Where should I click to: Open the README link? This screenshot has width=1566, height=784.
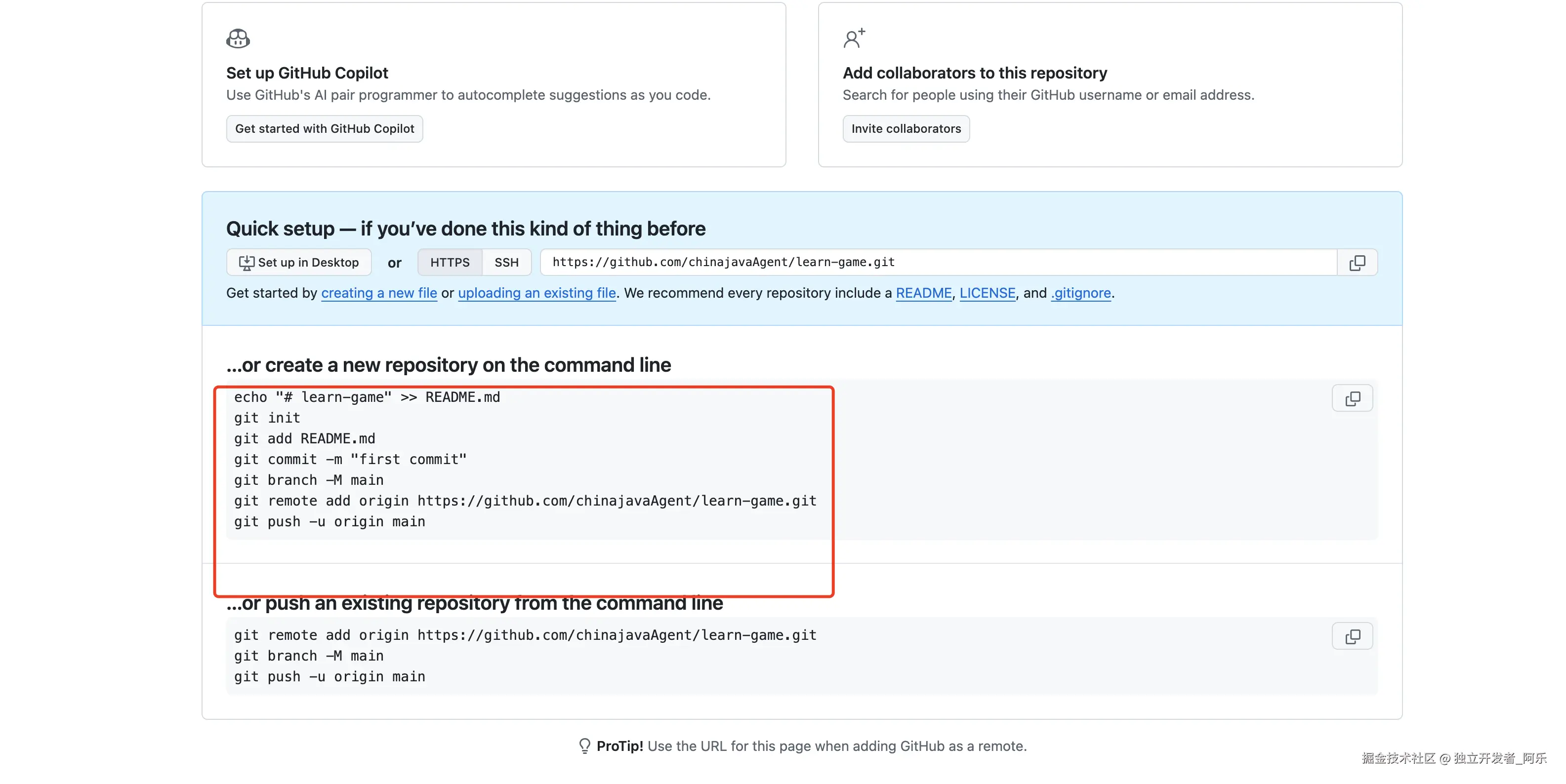coord(923,293)
